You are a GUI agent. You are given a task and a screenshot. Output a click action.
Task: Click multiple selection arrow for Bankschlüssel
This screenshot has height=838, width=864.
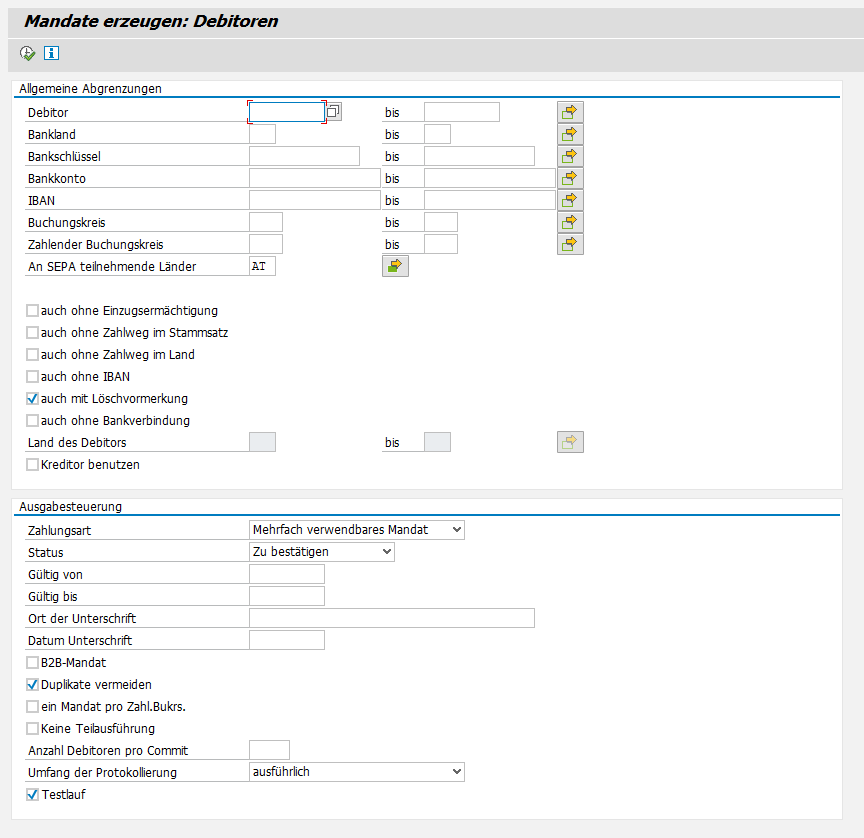(x=570, y=156)
